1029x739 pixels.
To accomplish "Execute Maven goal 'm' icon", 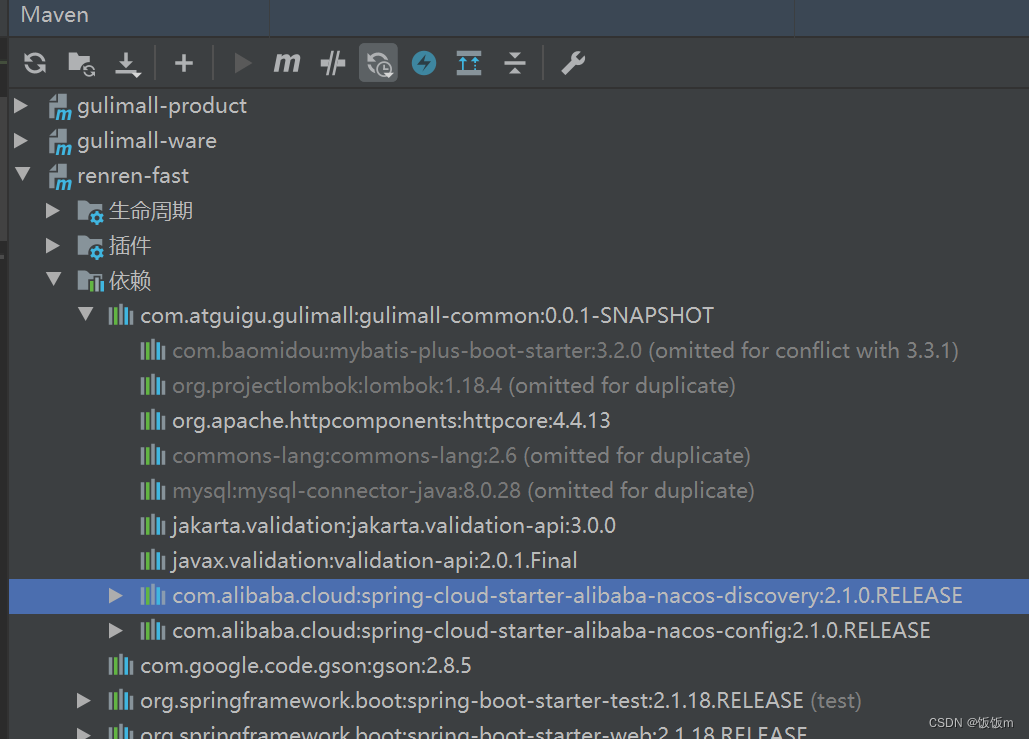I will (x=287, y=63).
